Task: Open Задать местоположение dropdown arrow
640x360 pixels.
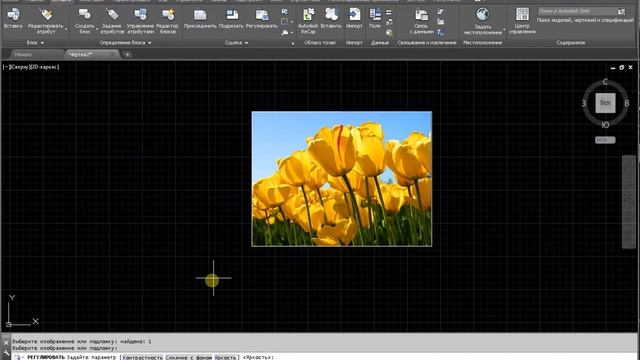Action: click(x=504, y=29)
